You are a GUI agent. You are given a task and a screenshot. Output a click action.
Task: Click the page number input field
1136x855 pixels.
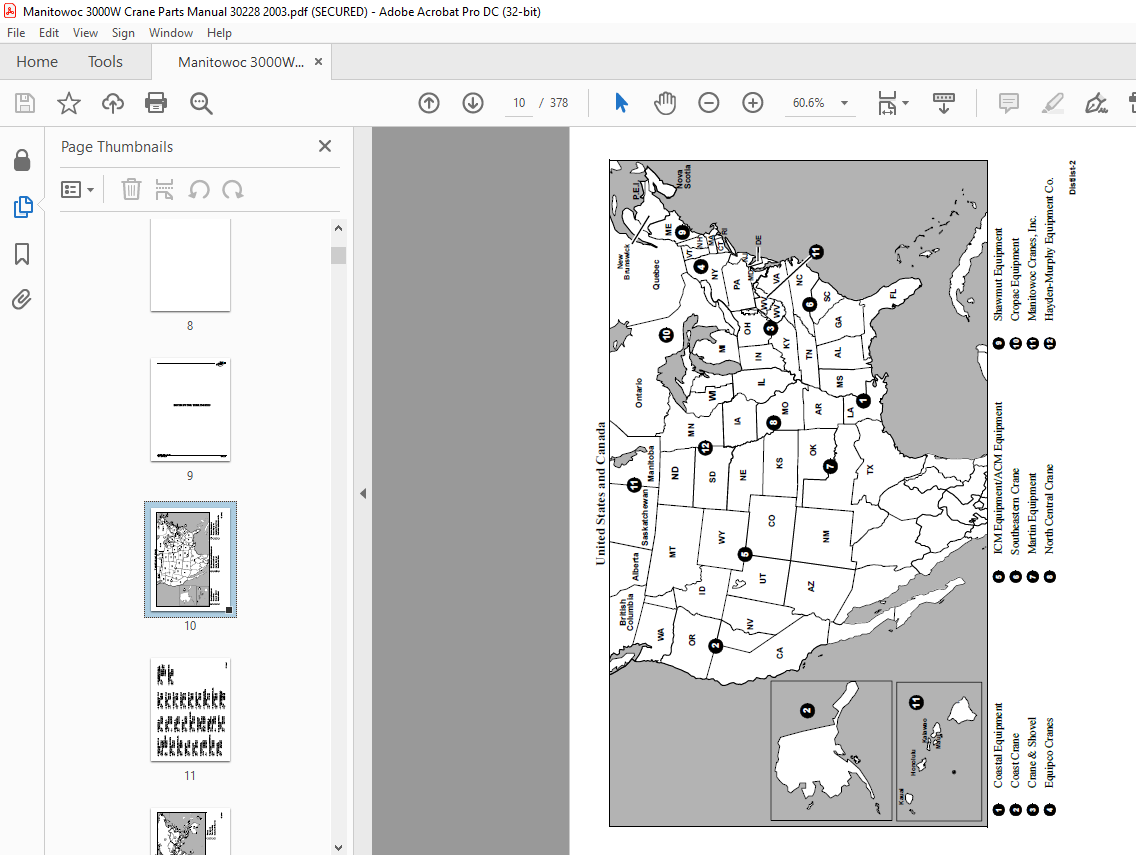(x=519, y=103)
